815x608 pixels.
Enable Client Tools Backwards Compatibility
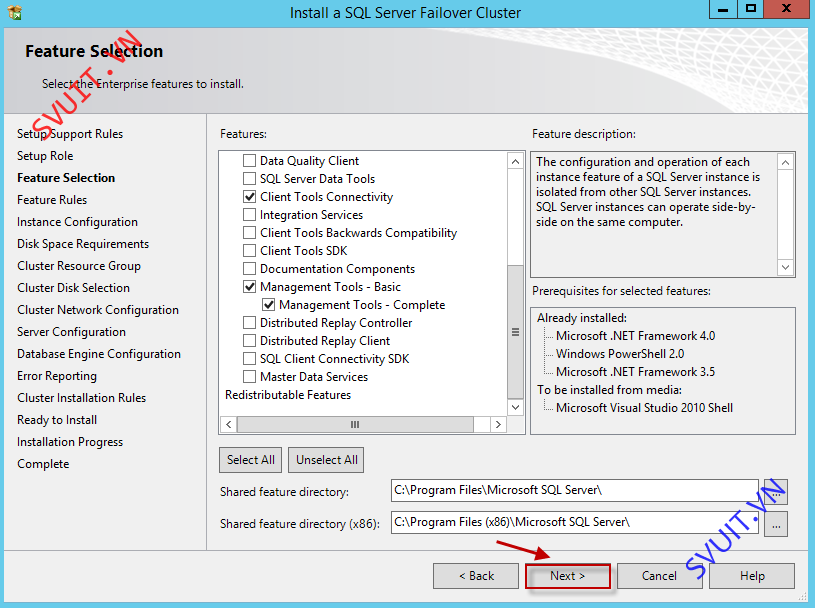tap(249, 233)
